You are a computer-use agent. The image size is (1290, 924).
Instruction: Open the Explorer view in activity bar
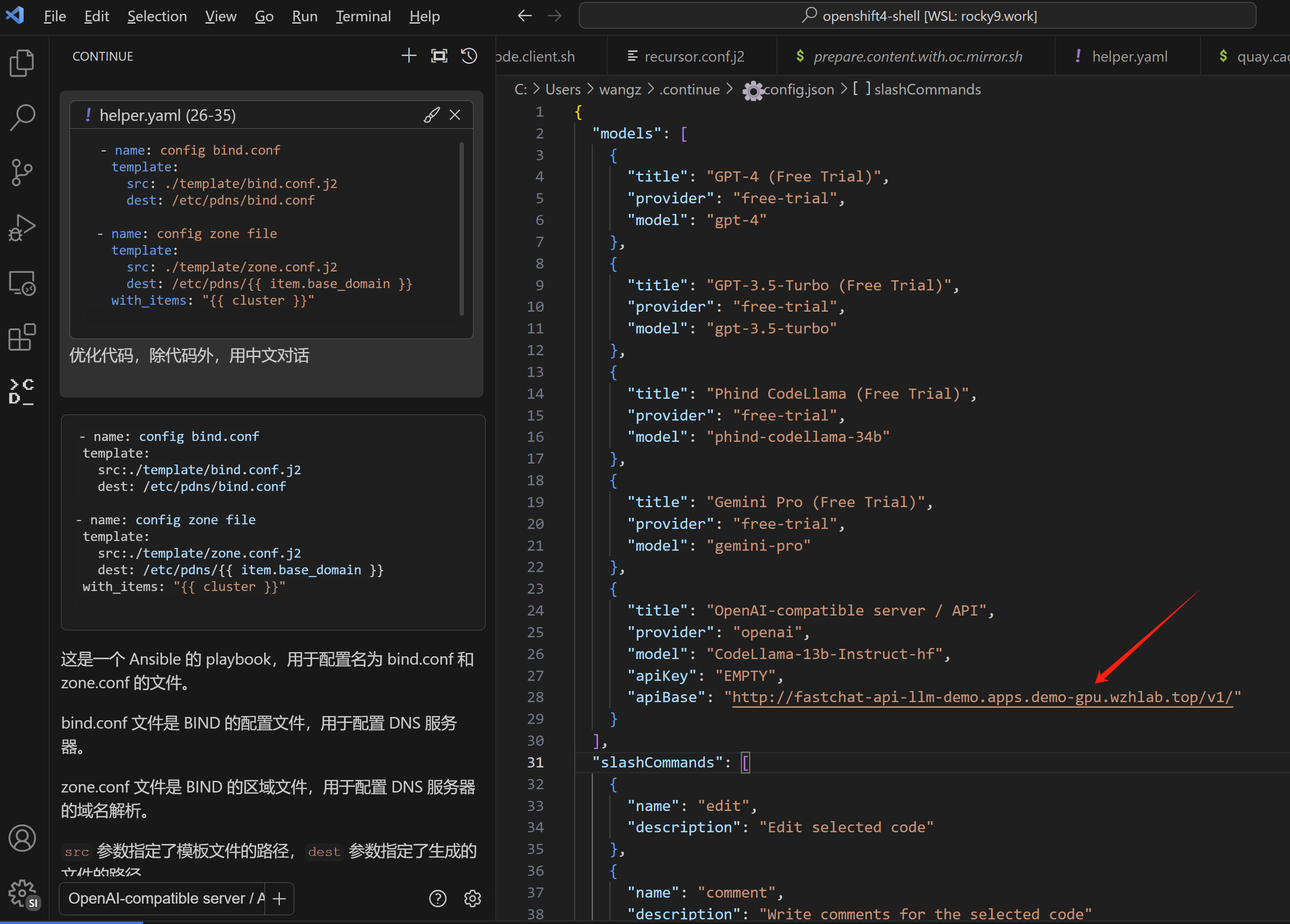[22, 63]
